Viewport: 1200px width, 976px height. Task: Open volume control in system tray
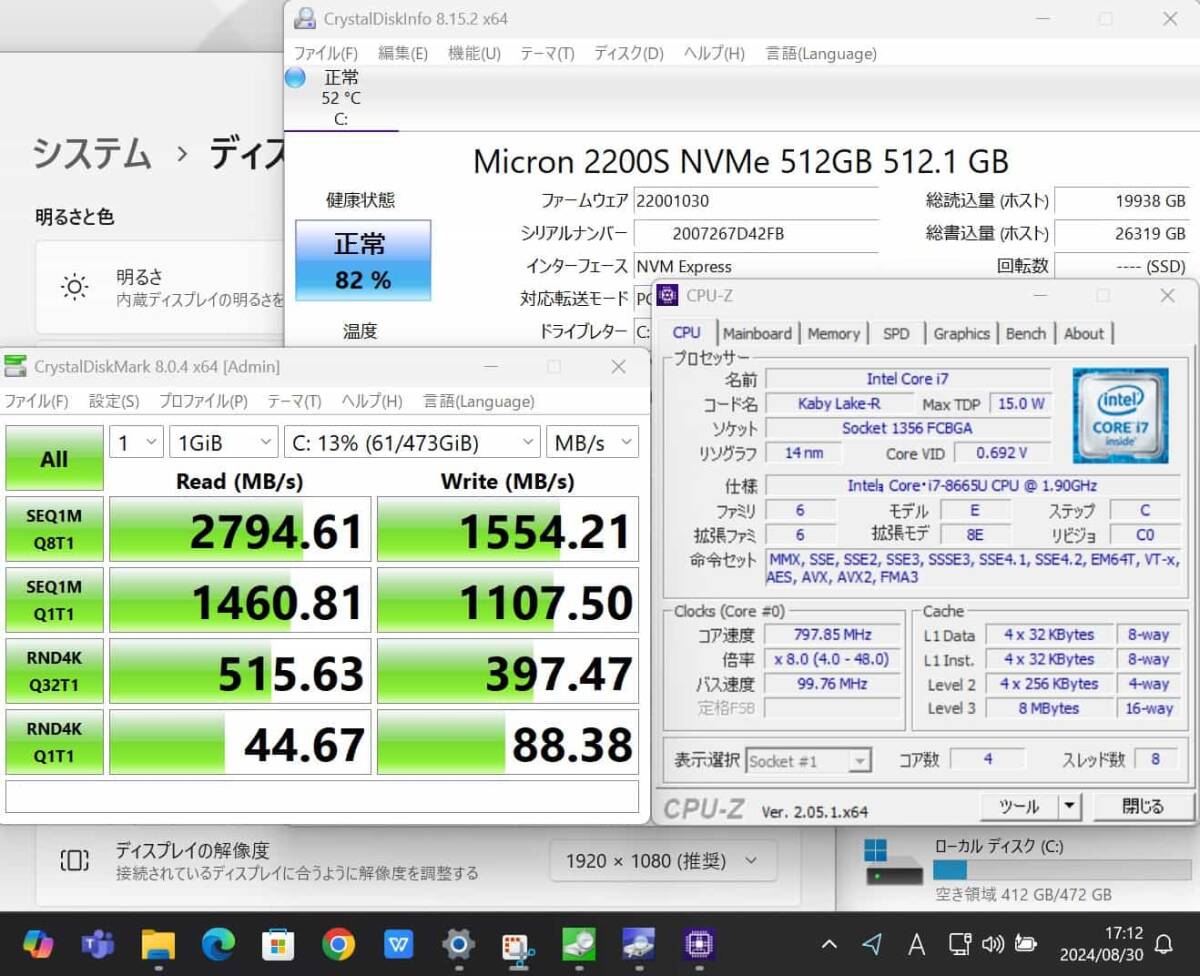tap(993, 944)
